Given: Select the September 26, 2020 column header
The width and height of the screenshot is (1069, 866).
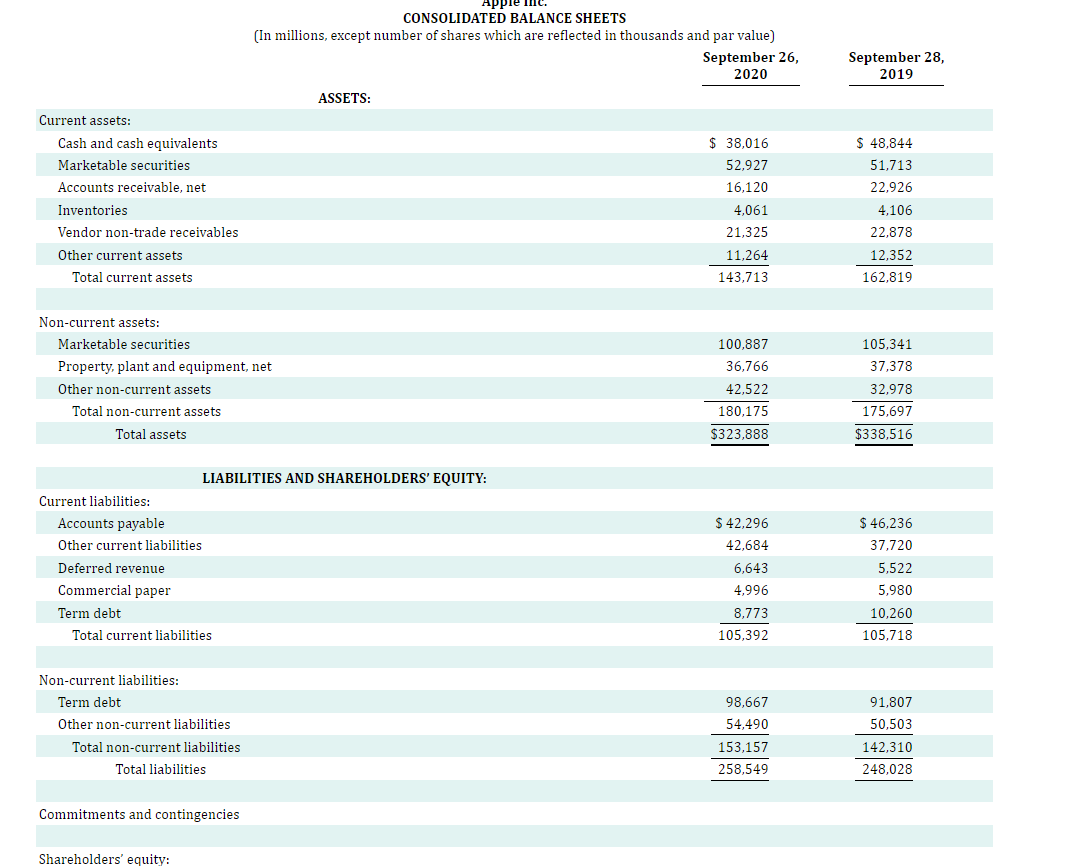Looking at the screenshot, I should (x=750, y=65).
